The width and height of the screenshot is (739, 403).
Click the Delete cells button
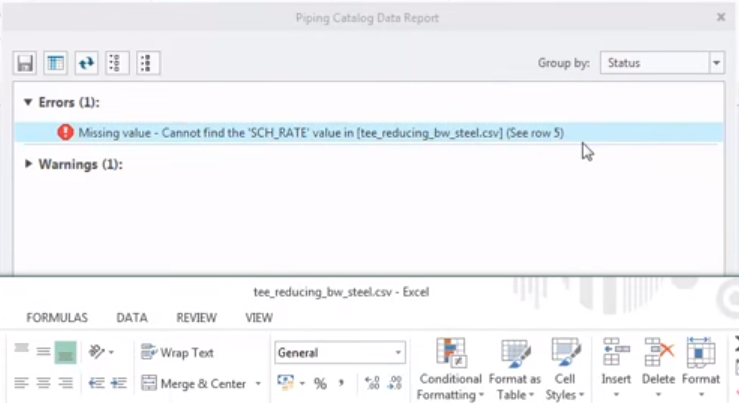tap(658, 369)
